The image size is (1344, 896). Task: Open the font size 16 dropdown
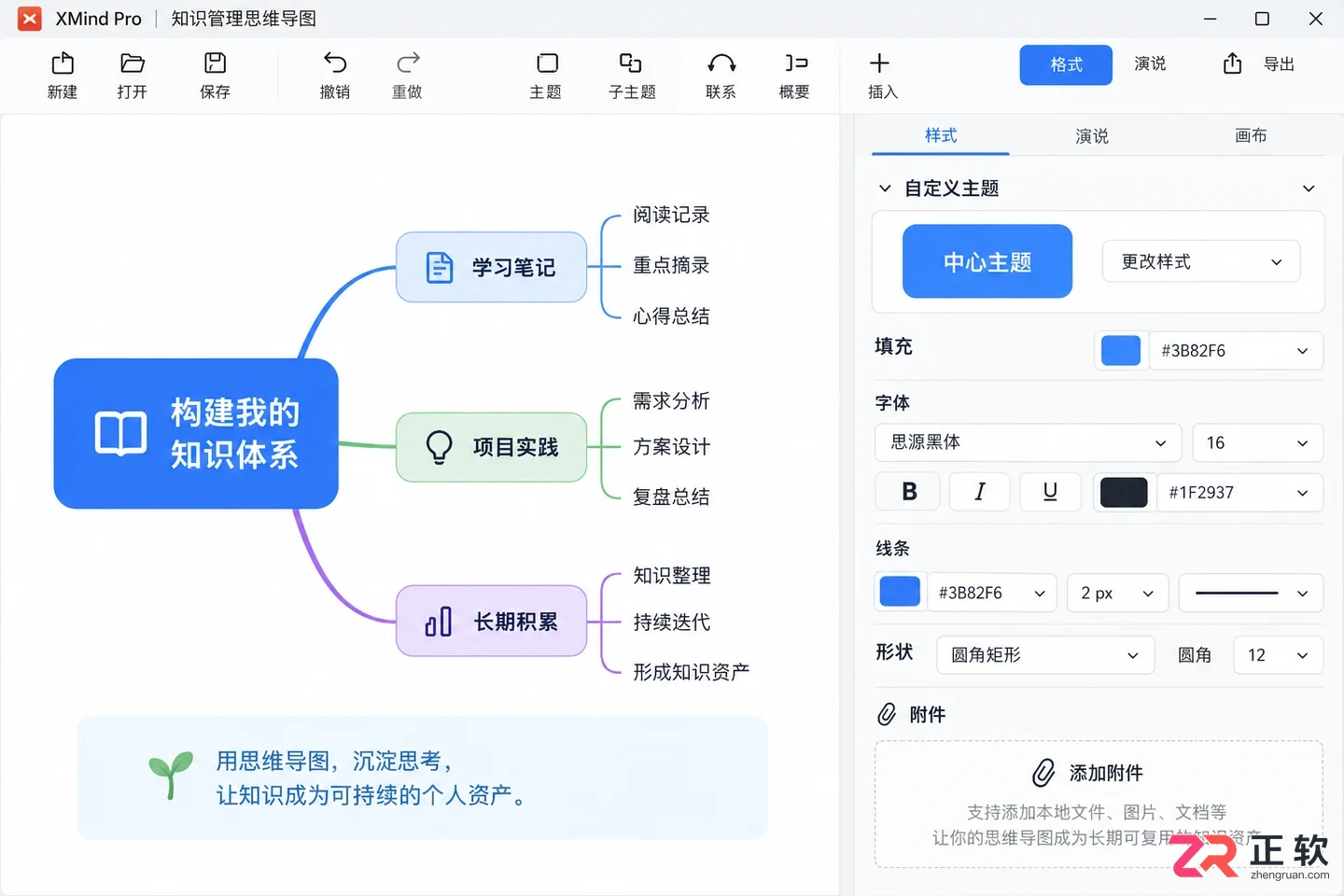[1258, 442]
